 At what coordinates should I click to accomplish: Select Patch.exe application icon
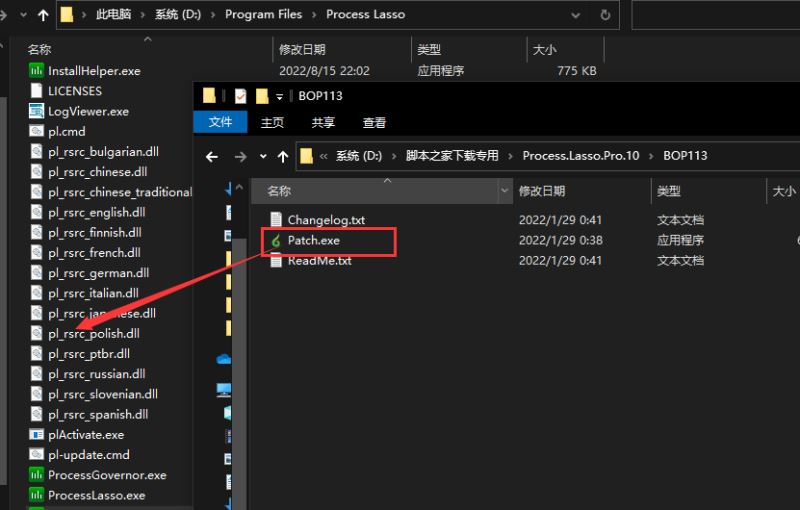(276, 241)
